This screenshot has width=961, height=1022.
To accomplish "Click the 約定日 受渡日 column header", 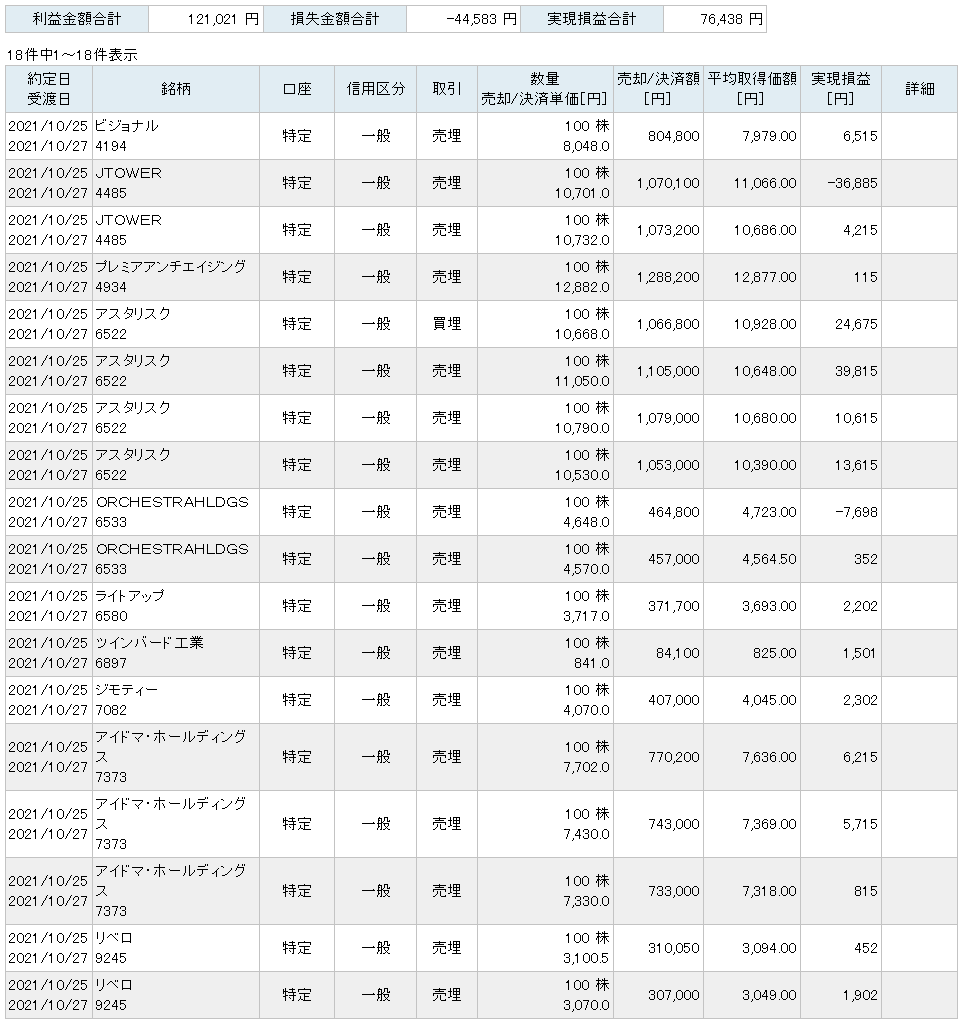I will coord(49,89).
